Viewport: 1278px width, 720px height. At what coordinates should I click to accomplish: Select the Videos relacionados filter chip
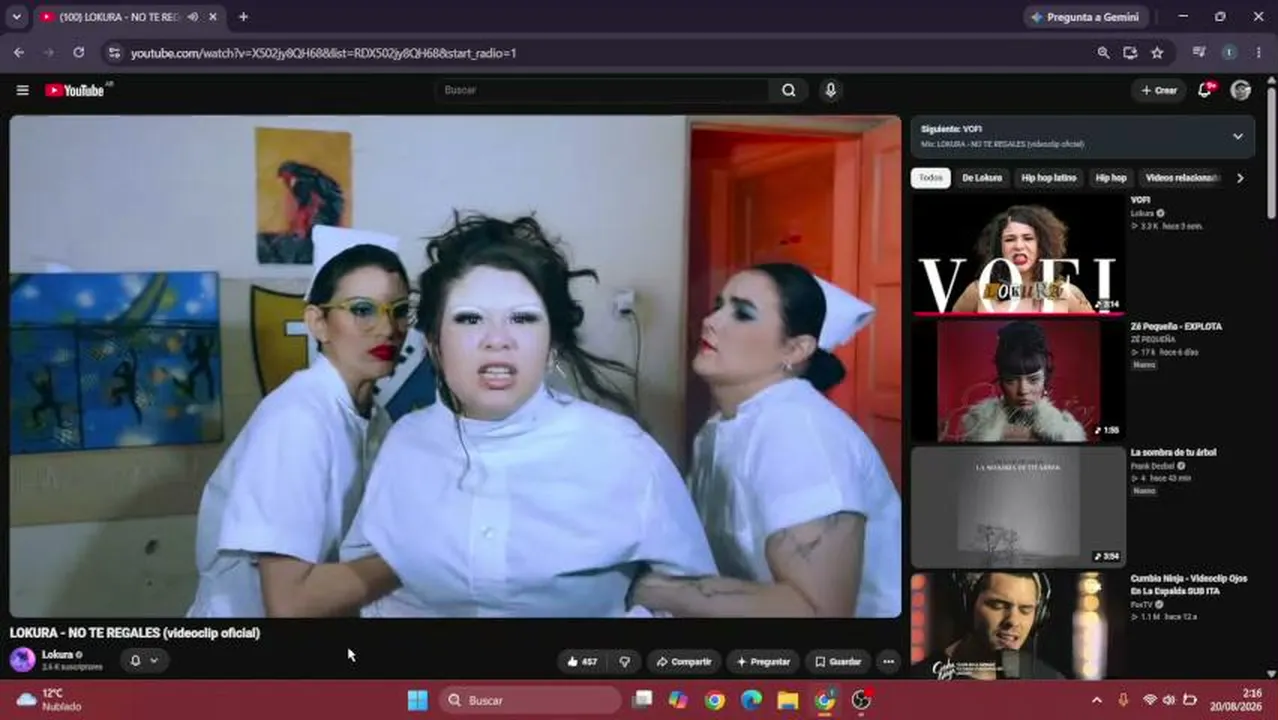pos(1182,178)
